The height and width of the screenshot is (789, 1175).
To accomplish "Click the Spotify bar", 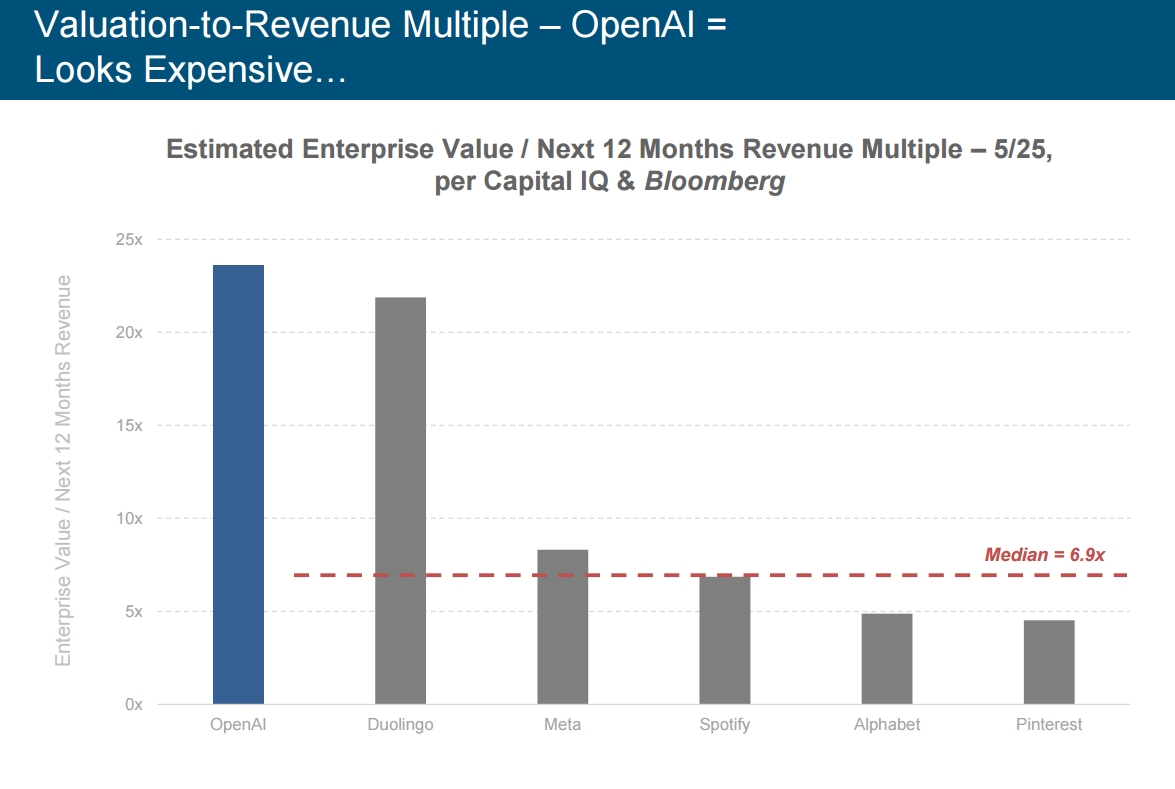I will point(725,640).
